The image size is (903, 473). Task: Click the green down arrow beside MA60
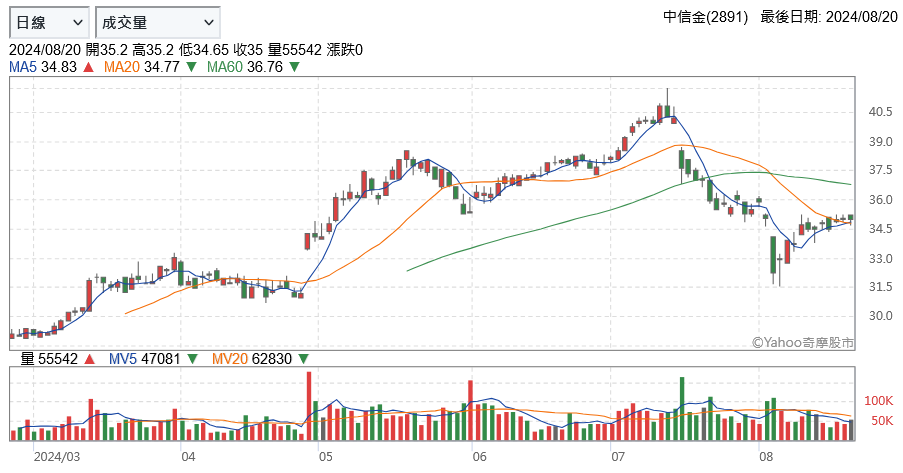294,67
